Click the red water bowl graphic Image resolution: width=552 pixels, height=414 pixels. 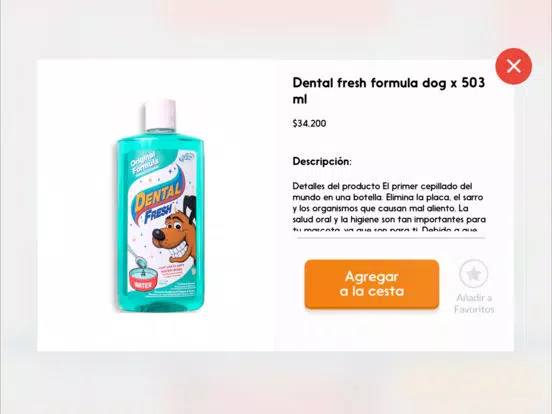coord(143,280)
